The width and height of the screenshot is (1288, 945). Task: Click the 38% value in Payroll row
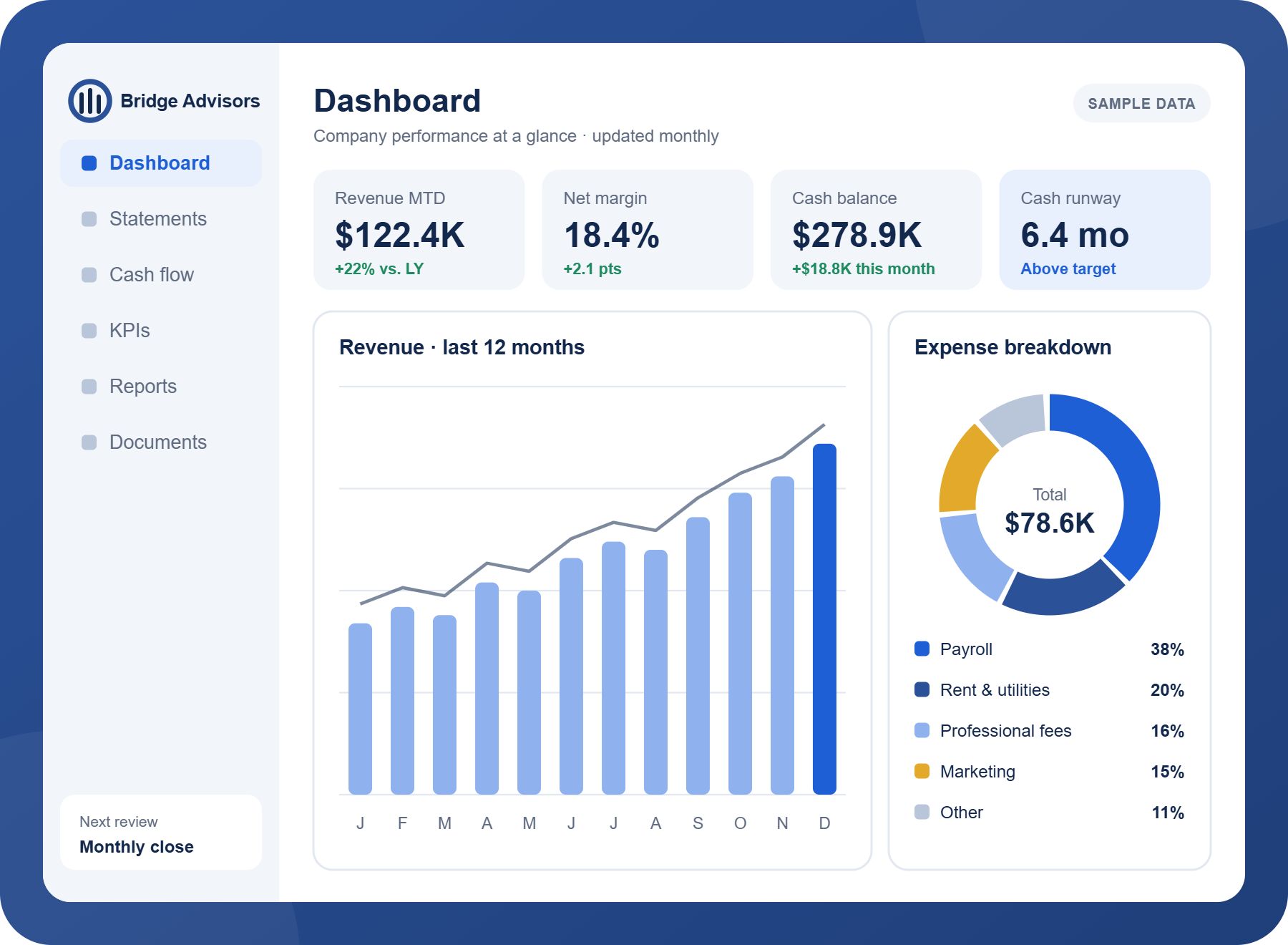1167,649
